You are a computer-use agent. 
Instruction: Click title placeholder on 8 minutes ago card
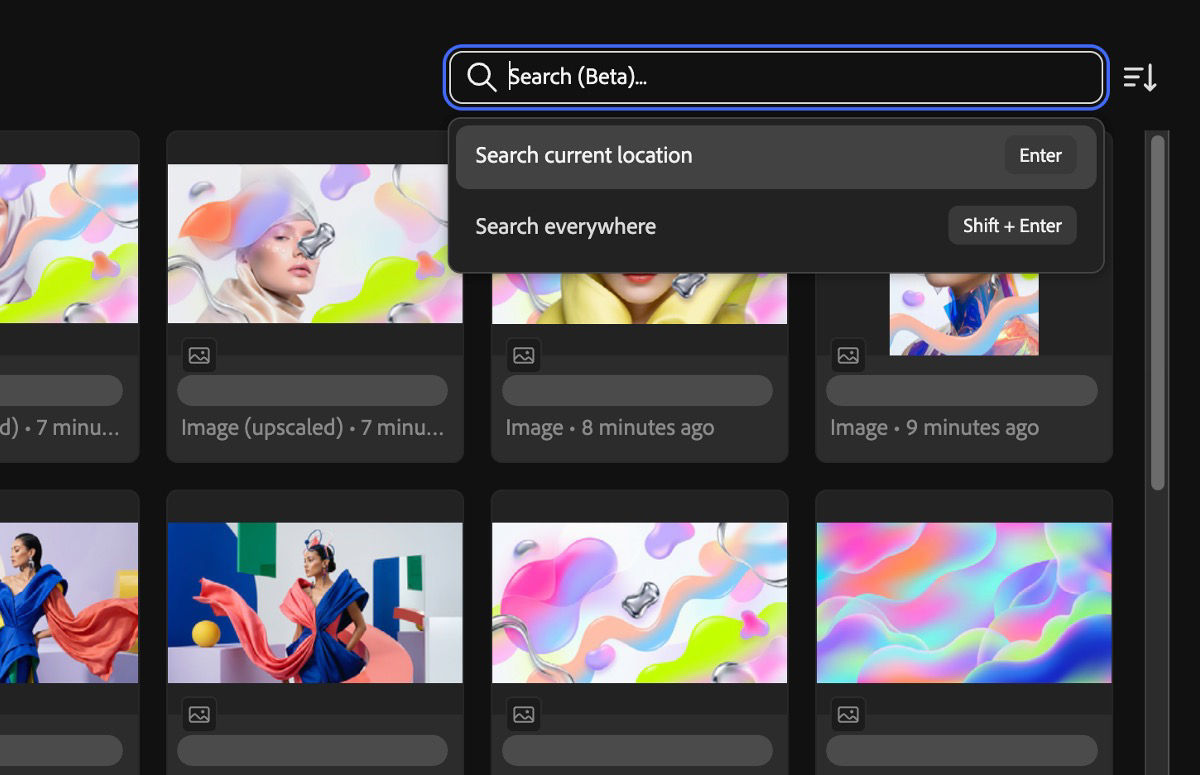637,390
